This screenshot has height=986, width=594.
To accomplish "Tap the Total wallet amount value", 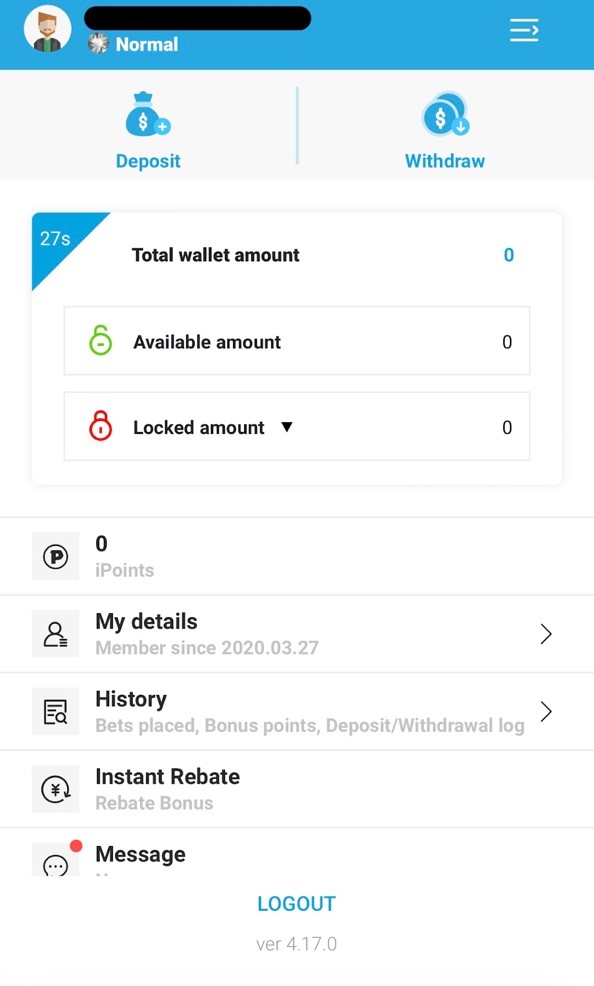I will (508, 255).
